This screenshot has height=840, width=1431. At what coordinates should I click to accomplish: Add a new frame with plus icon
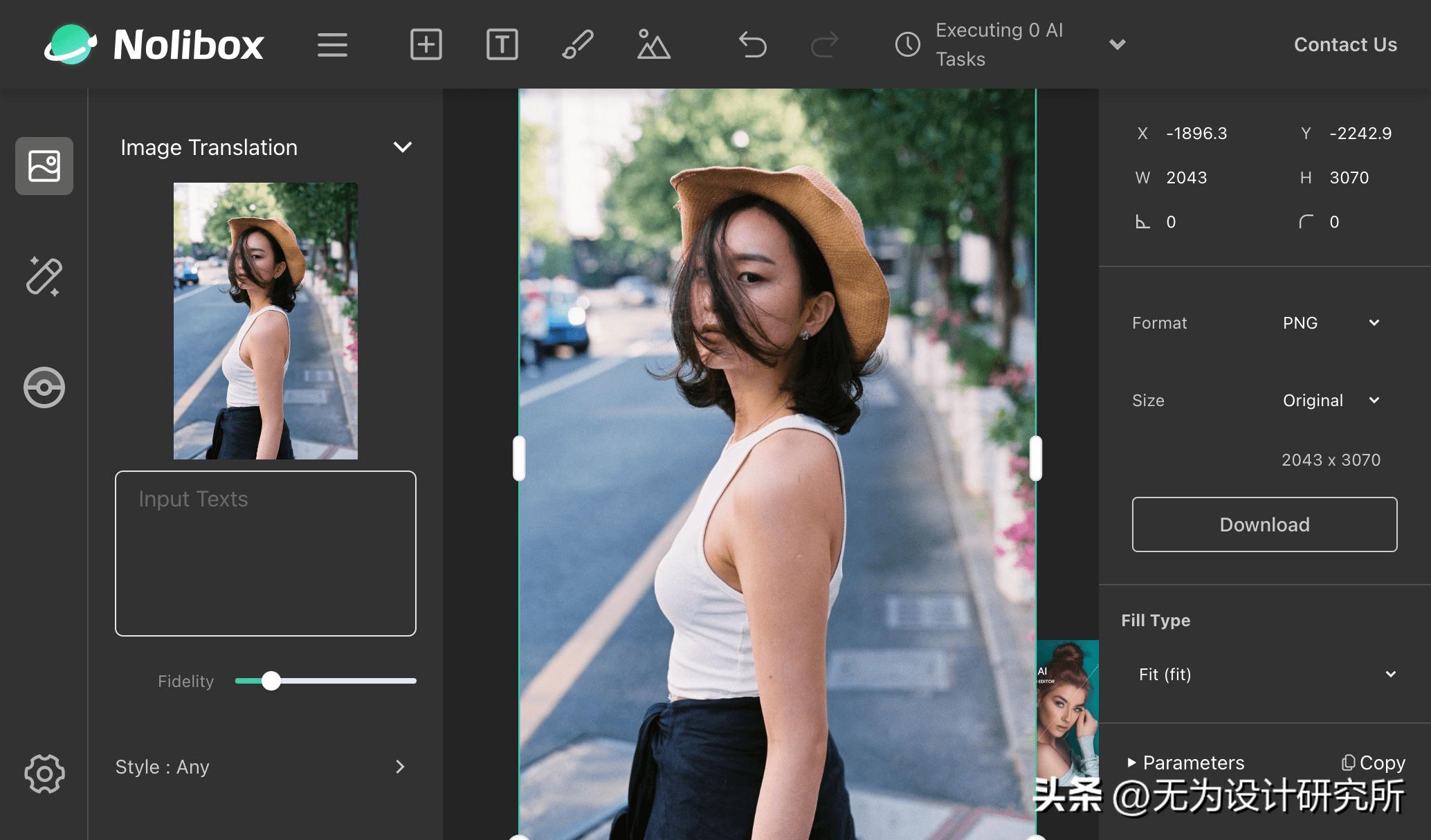pos(426,45)
